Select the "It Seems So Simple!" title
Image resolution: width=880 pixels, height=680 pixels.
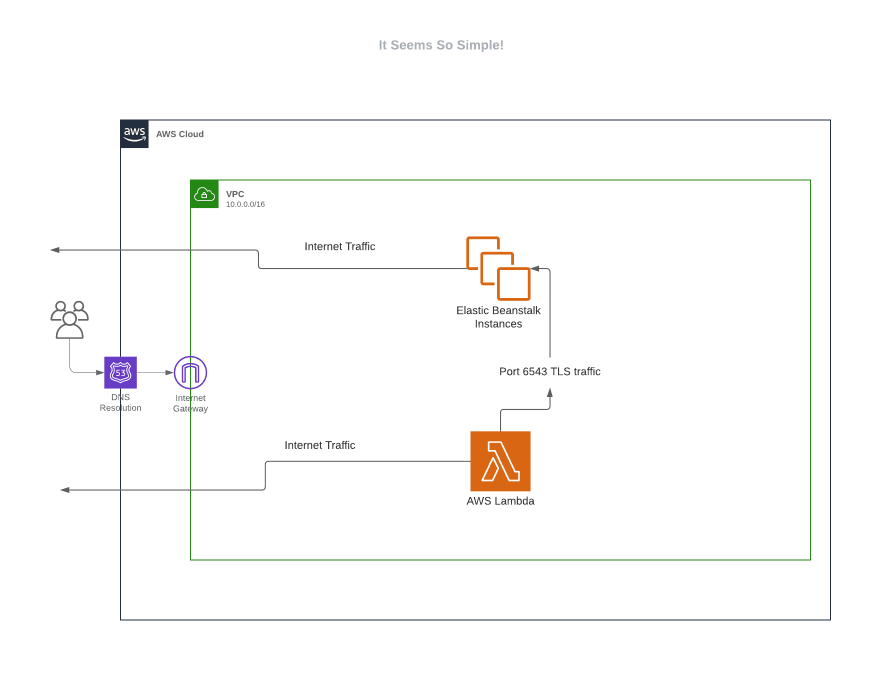(441, 45)
